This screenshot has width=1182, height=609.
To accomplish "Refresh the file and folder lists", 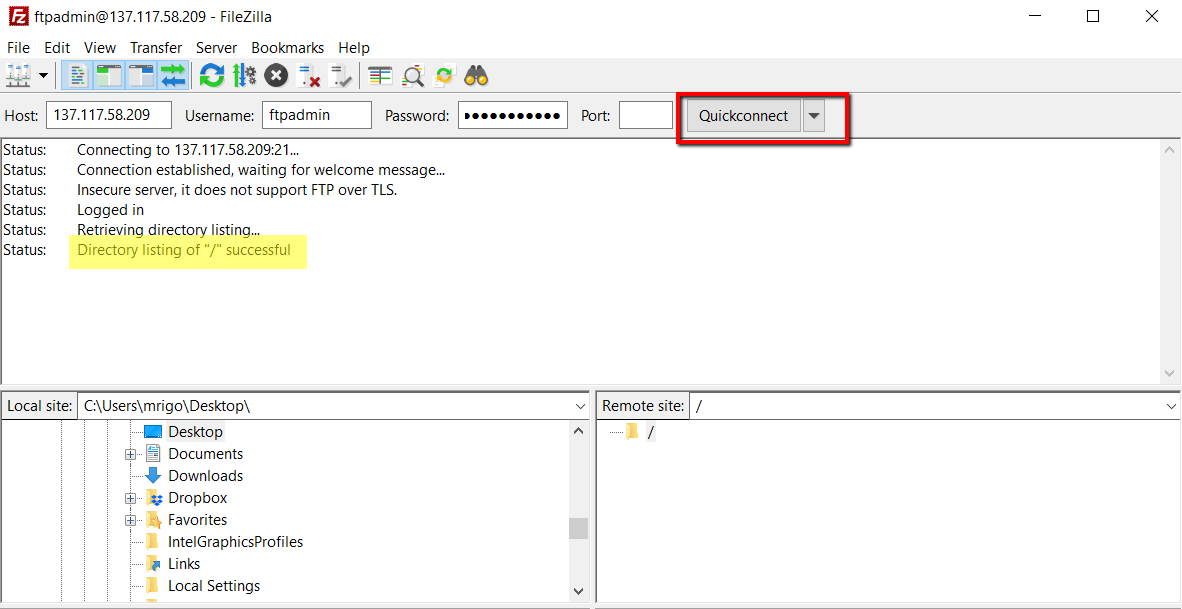I will (x=212, y=75).
